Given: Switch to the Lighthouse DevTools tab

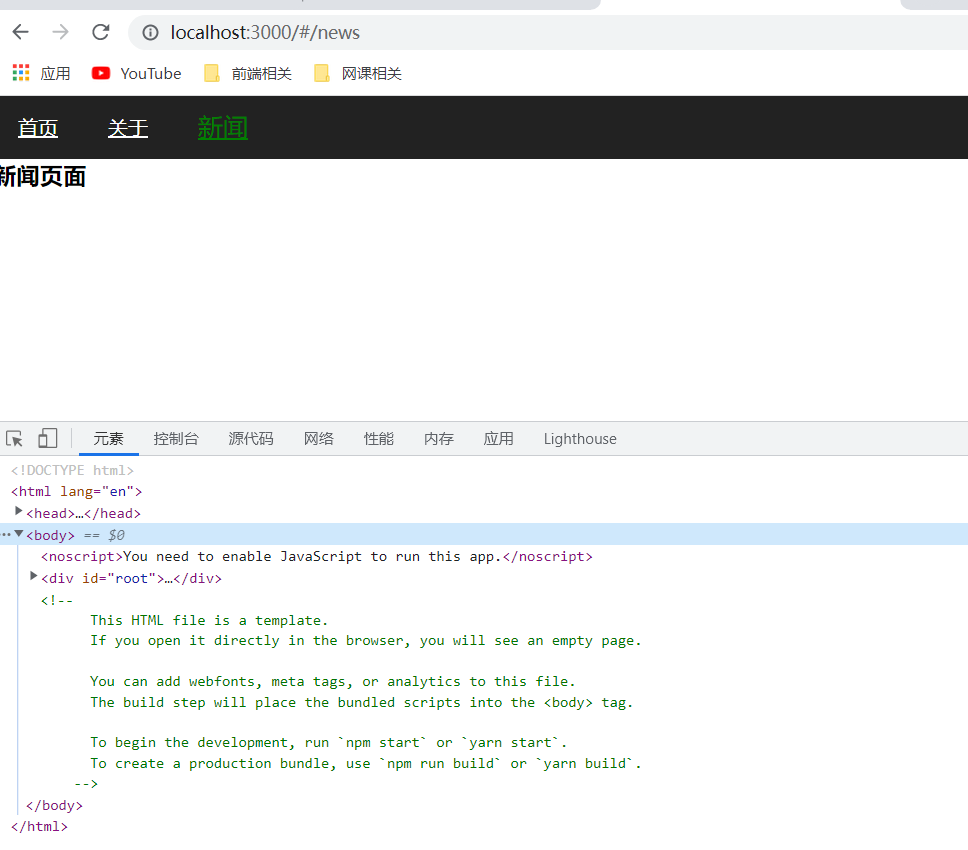Looking at the screenshot, I should [x=580, y=439].
